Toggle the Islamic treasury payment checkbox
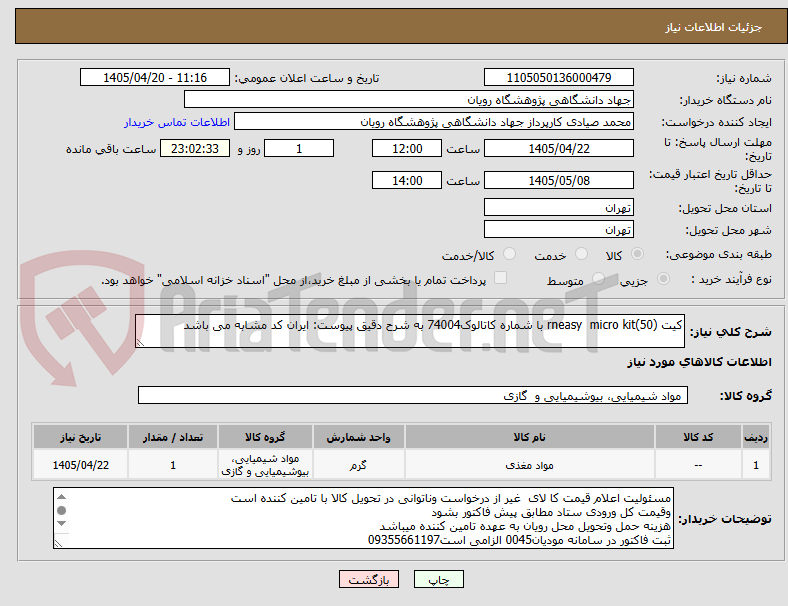The height and width of the screenshot is (606, 788). [501, 278]
